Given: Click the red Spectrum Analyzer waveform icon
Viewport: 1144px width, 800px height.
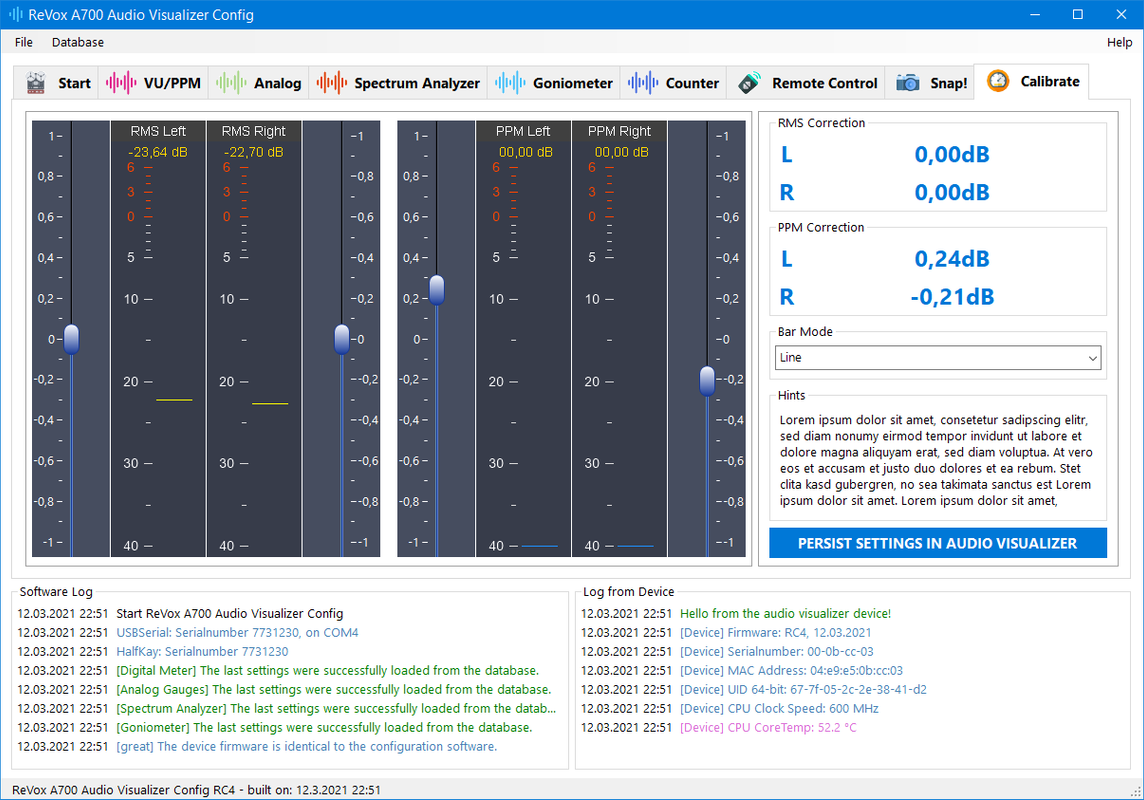Looking at the screenshot, I should coord(332,83).
